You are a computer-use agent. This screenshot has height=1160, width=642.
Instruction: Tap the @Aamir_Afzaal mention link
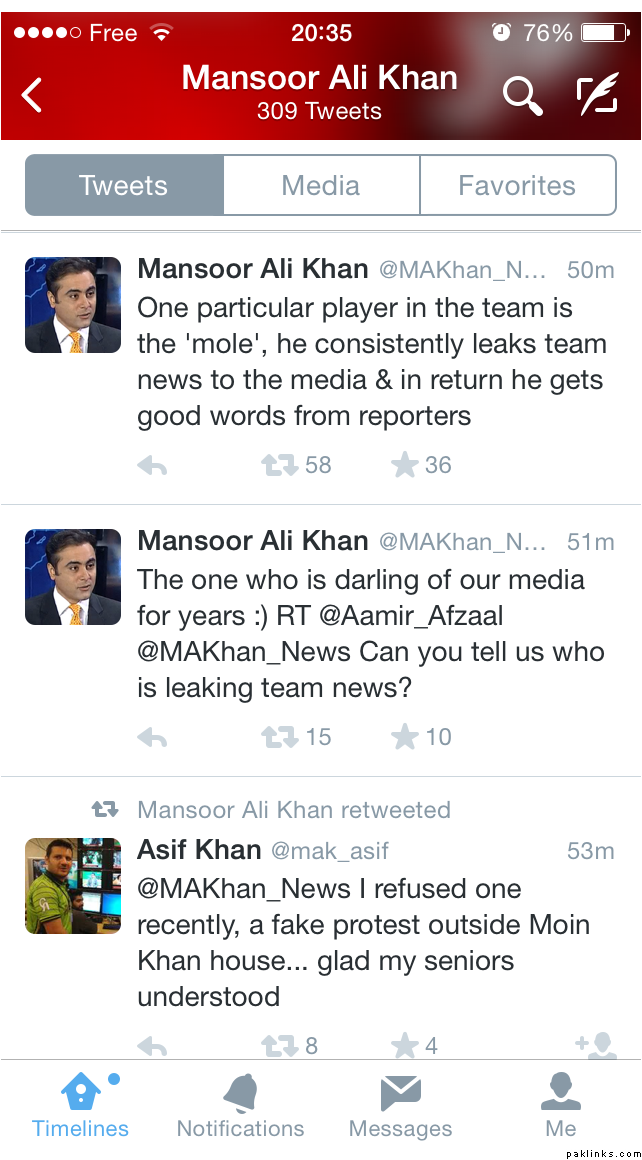click(418, 616)
